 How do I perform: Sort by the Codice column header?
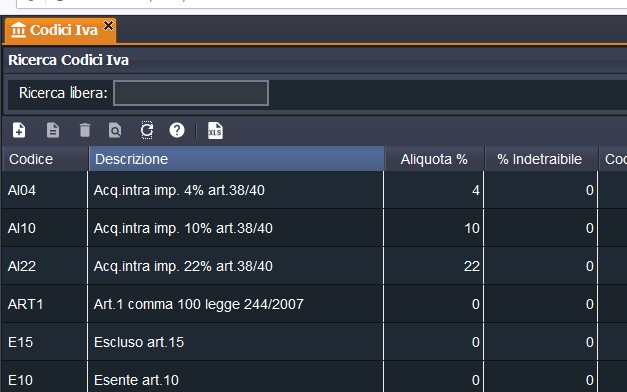pos(45,159)
